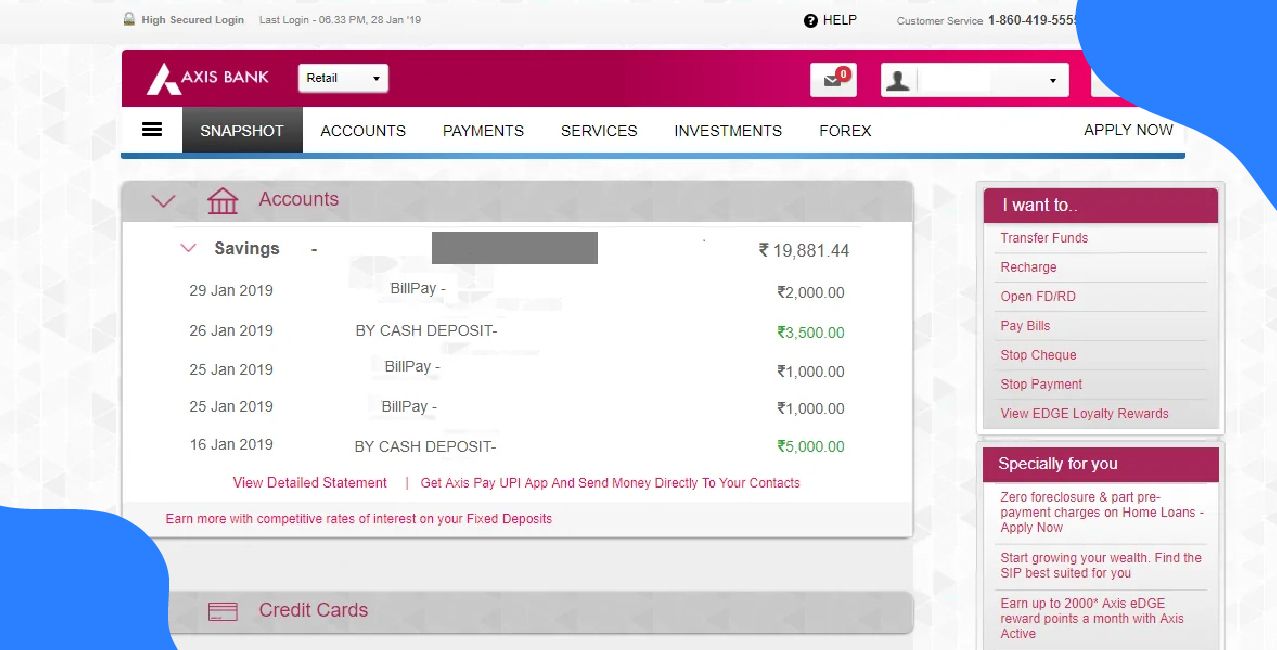This screenshot has height=650, width=1277.
Task: Click the Accounts home icon
Action: 222,200
